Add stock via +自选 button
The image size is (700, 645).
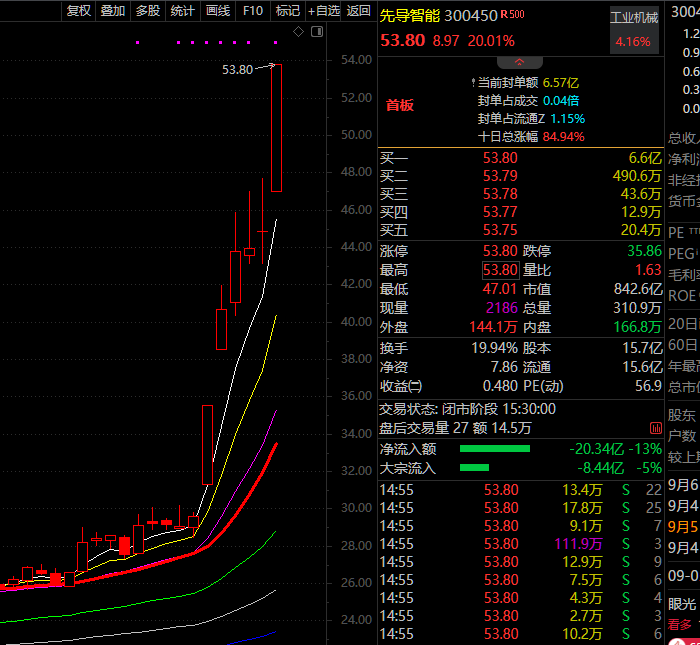coord(324,11)
